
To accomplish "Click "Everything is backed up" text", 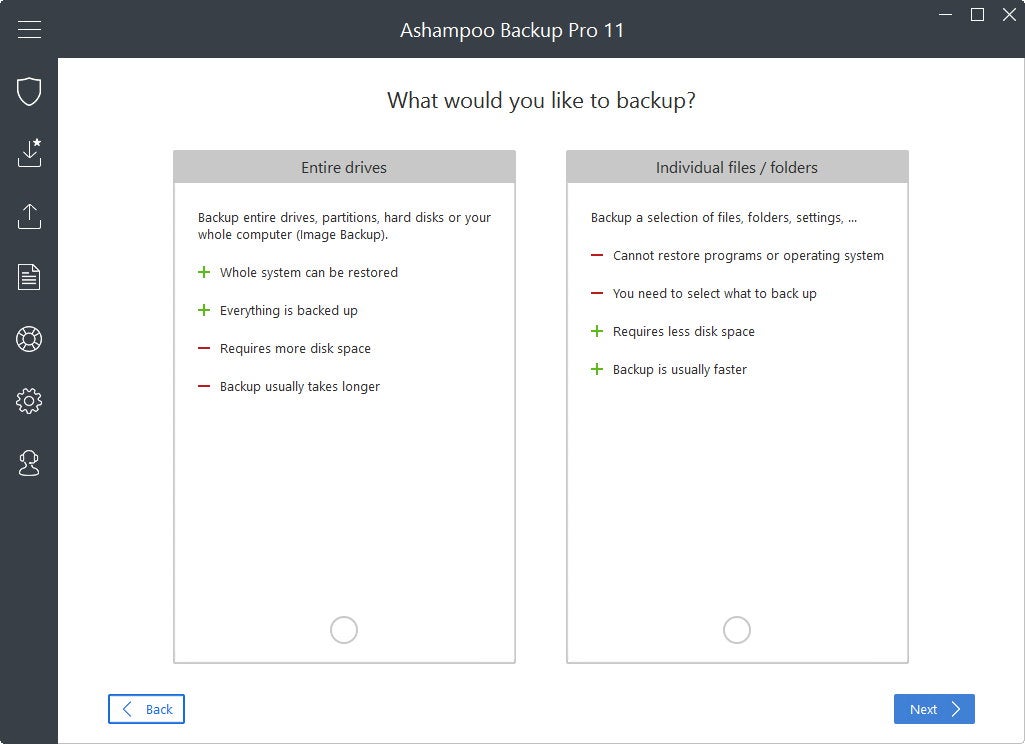I will pyautogui.click(x=289, y=311).
